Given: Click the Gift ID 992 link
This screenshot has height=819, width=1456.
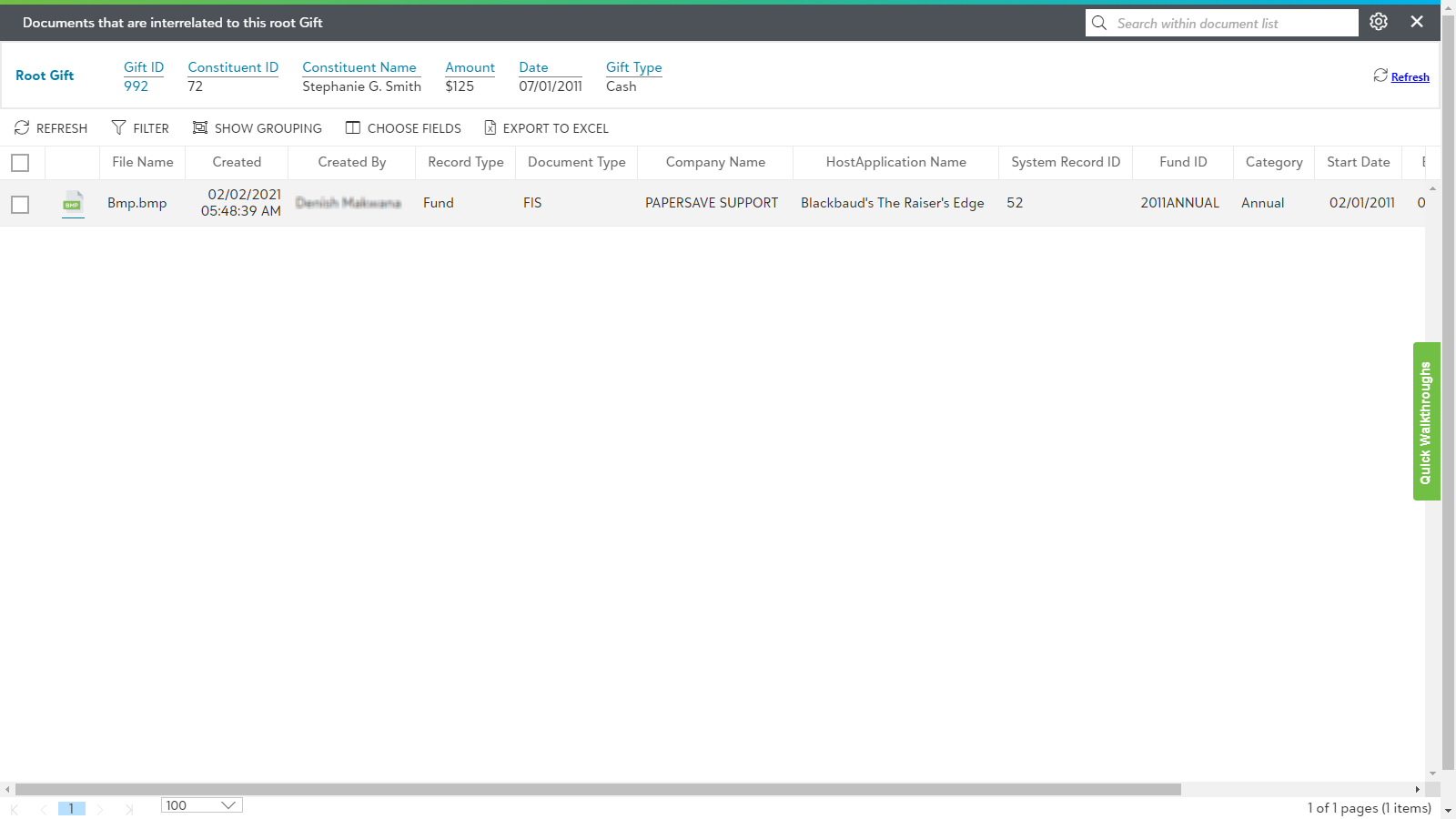Looking at the screenshot, I should 136,86.
